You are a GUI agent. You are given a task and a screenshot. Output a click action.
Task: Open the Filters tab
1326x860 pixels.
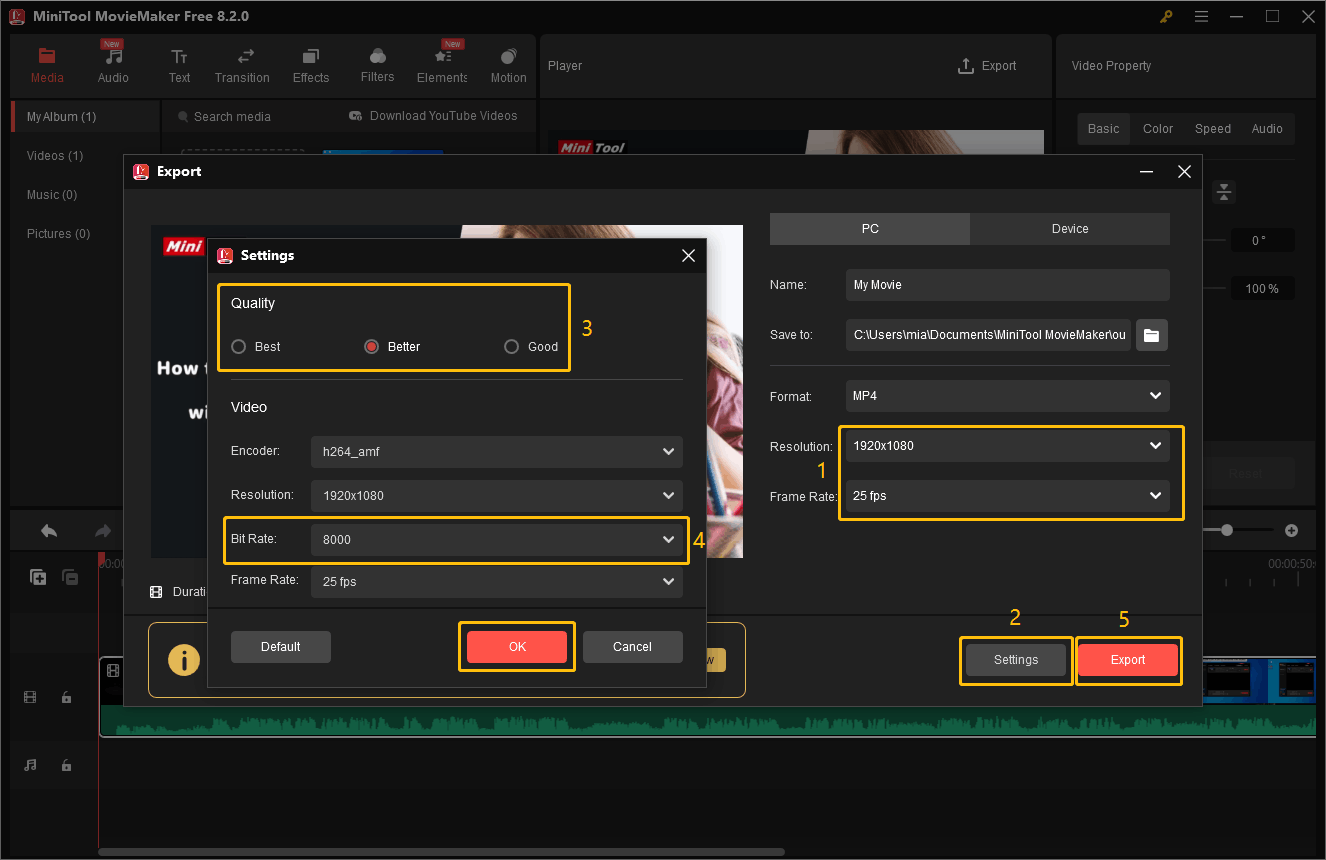click(x=377, y=66)
